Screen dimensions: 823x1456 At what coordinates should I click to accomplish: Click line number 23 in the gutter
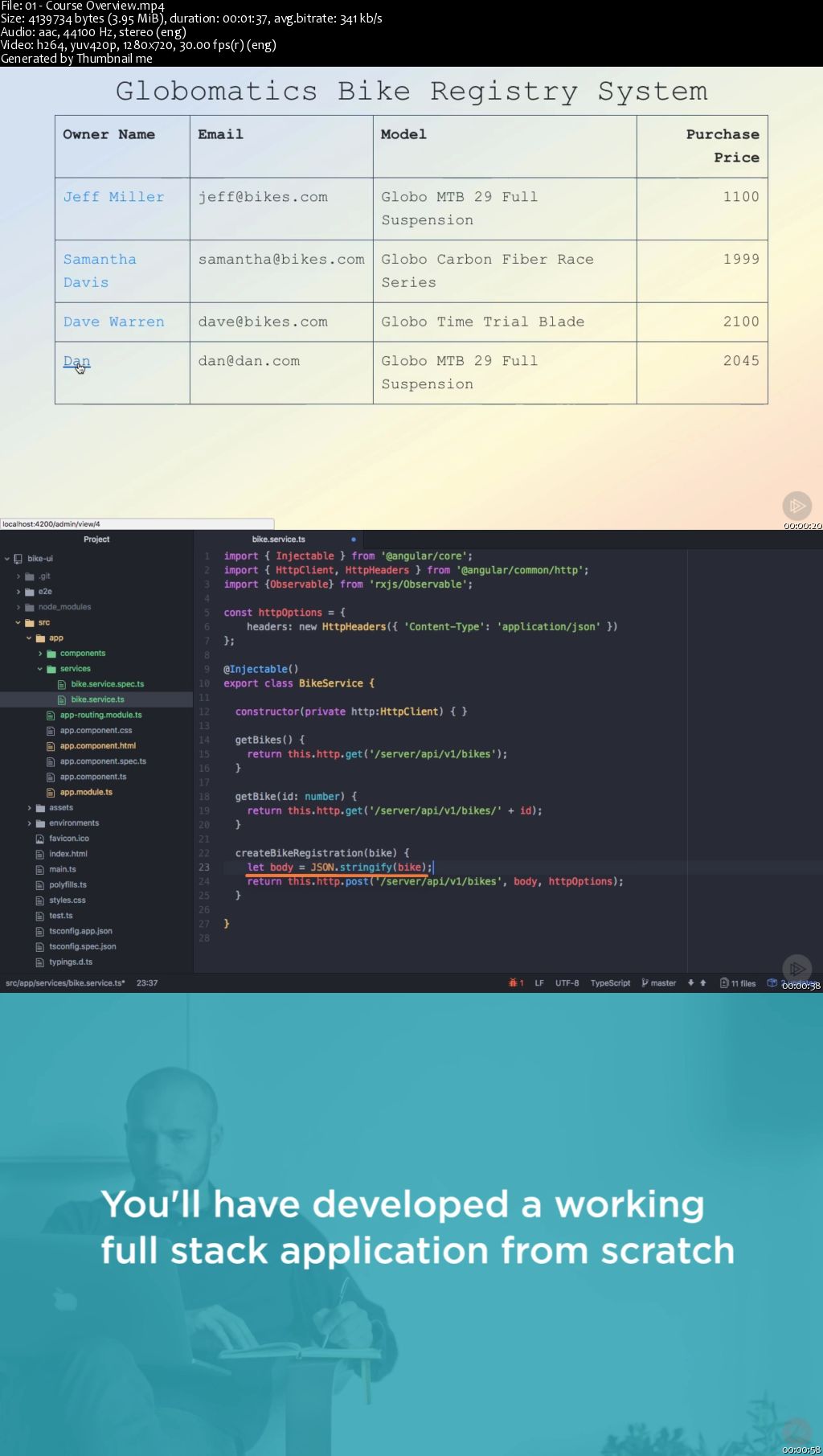click(204, 867)
